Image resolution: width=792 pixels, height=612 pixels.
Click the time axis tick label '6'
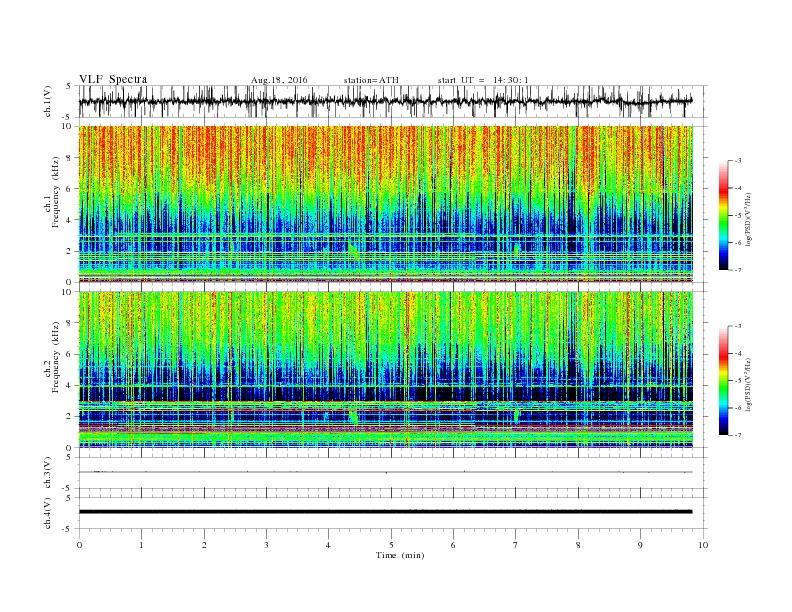[x=453, y=545]
